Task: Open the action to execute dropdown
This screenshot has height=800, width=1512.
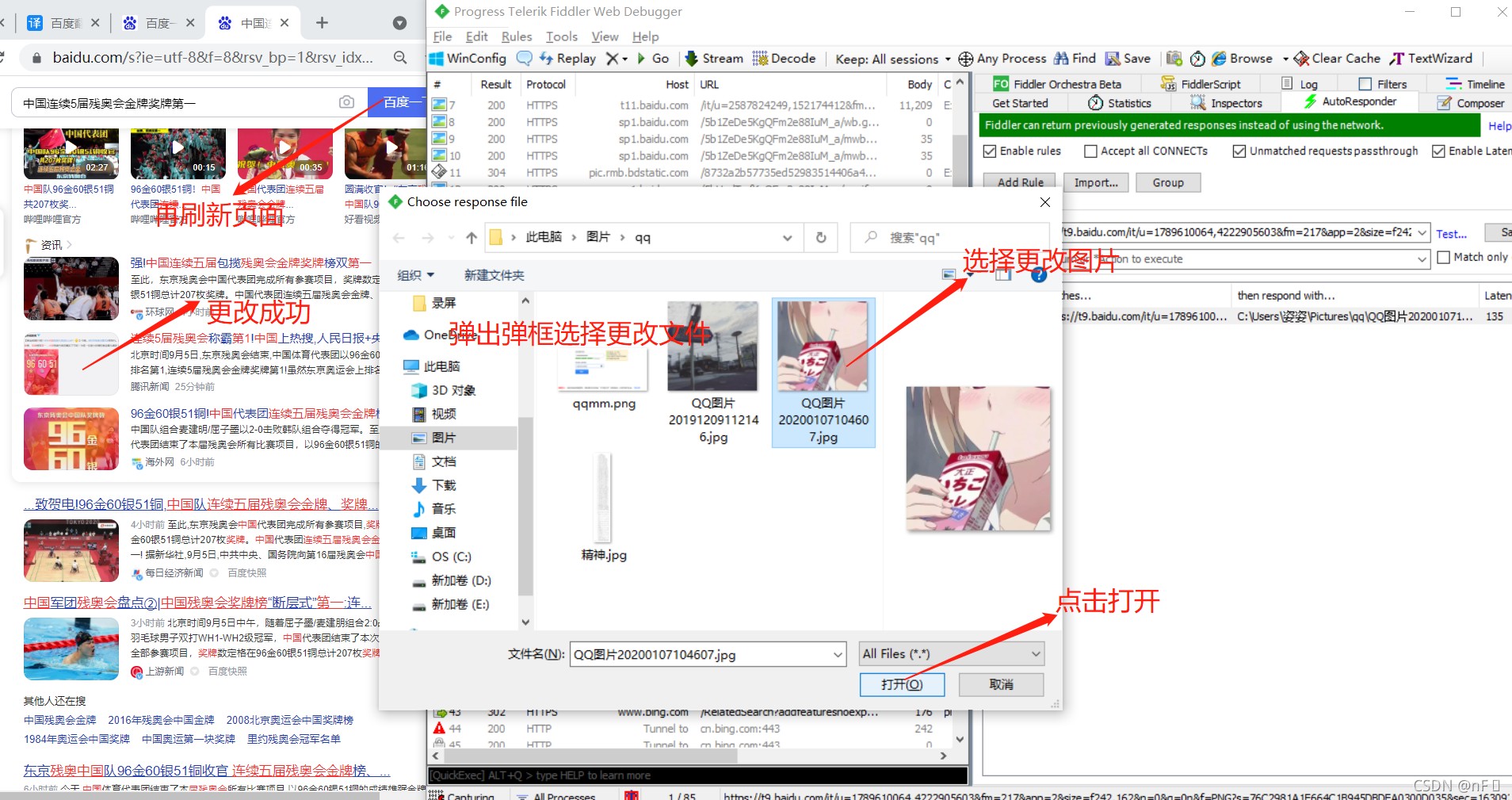Action: coord(1422,259)
